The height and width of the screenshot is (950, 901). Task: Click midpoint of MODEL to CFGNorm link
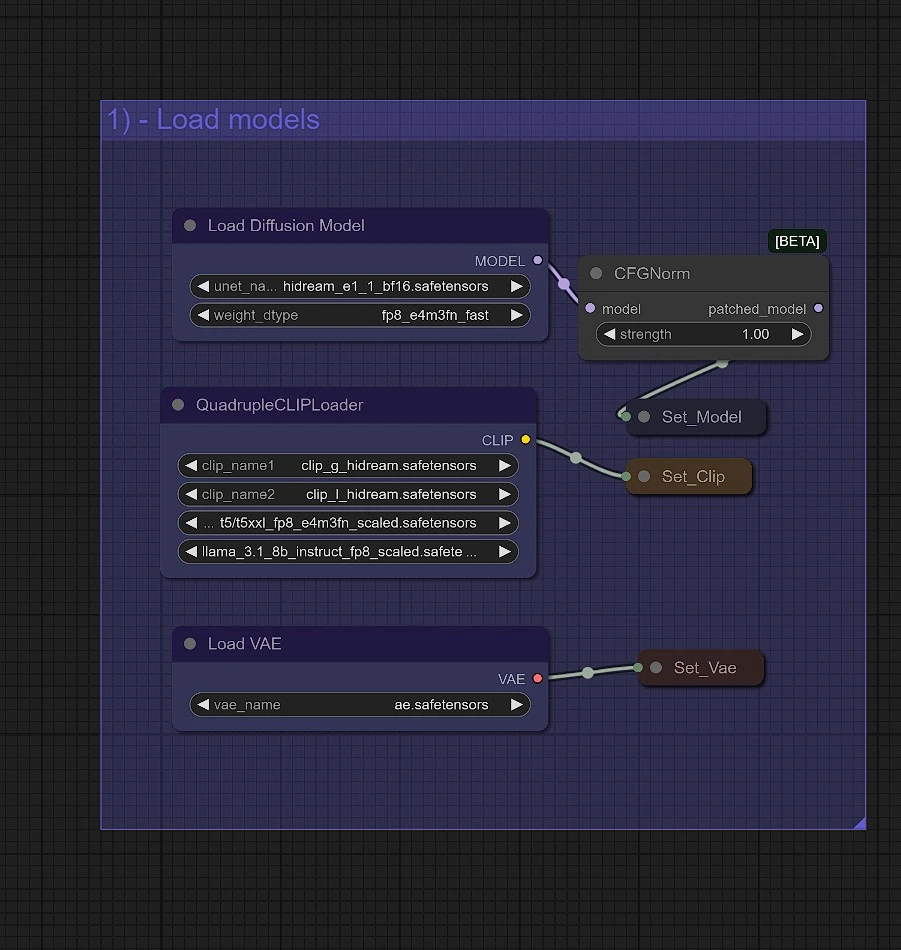(564, 284)
